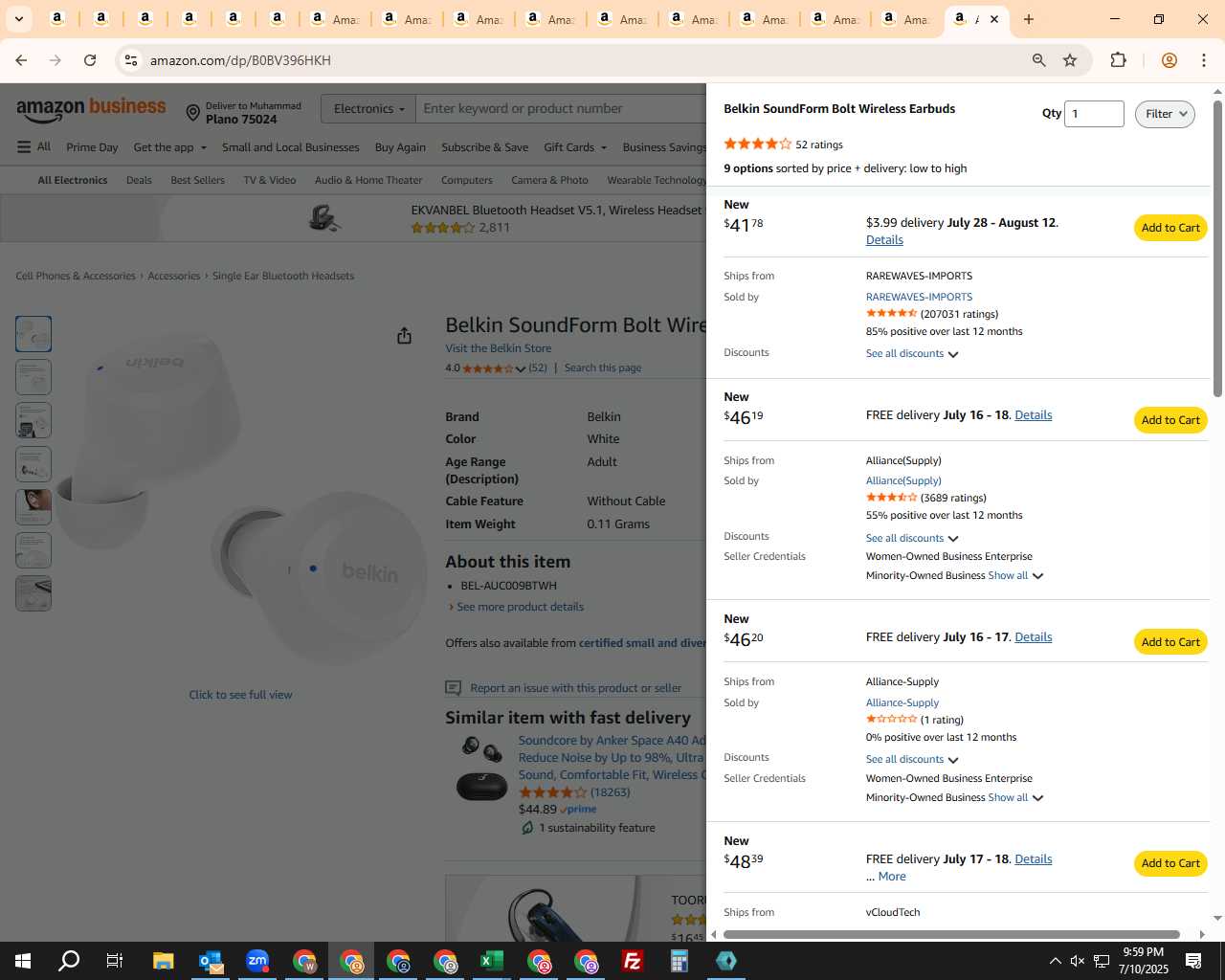Go back using browser back arrow

pos(21,60)
